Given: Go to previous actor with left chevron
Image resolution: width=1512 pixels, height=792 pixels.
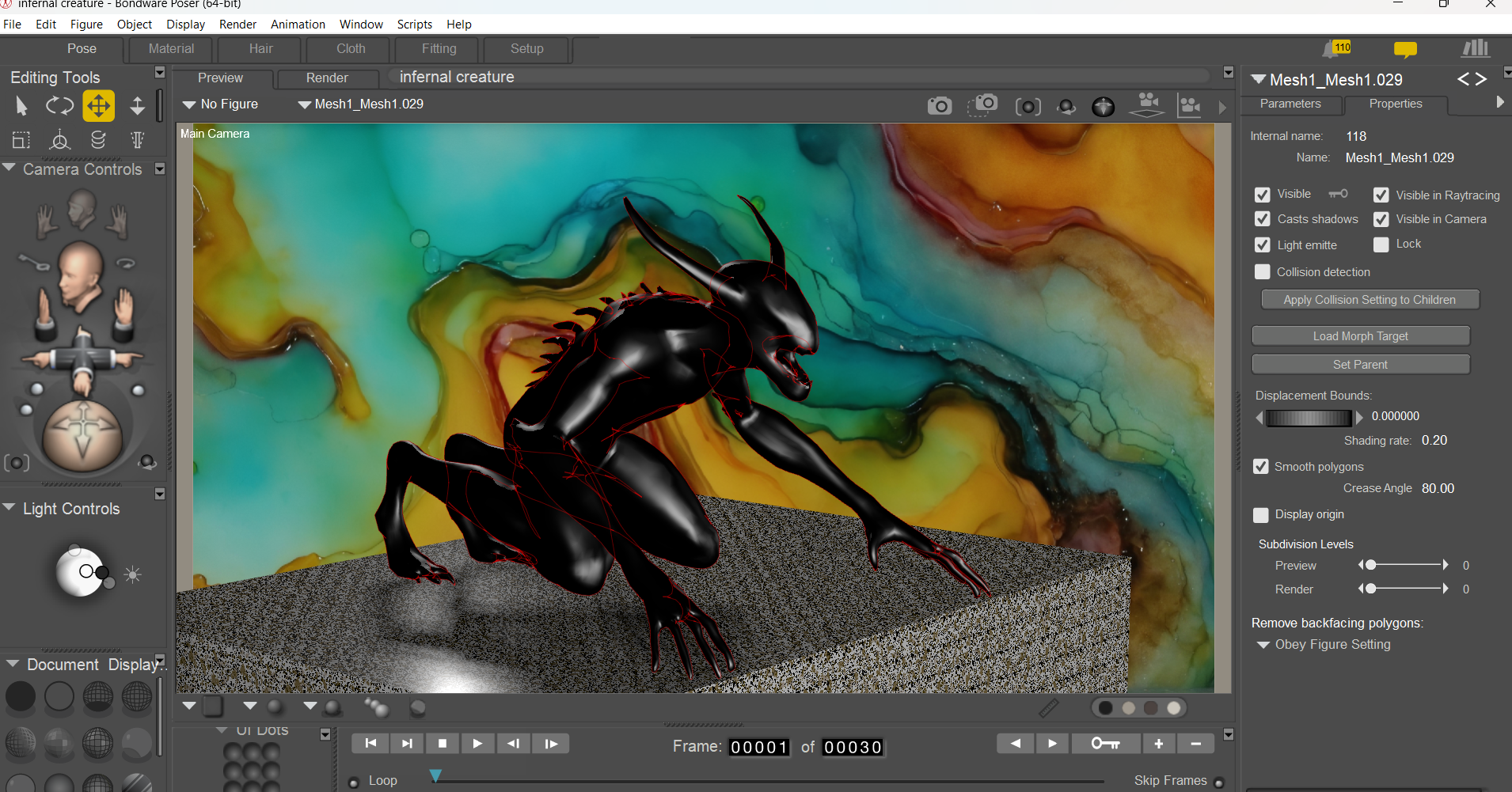Looking at the screenshot, I should tap(1463, 79).
